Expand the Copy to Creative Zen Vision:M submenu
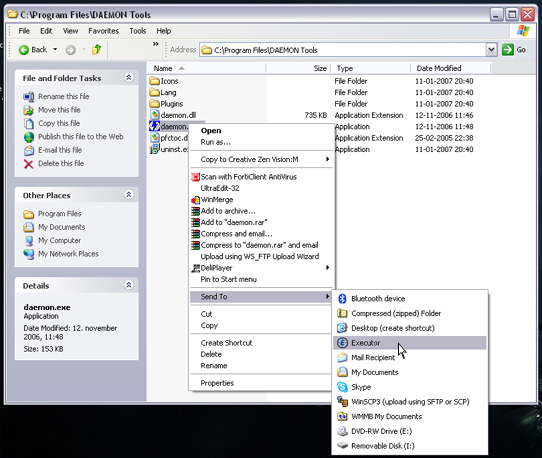The width and height of the screenshot is (542, 458). tap(327, 159)
